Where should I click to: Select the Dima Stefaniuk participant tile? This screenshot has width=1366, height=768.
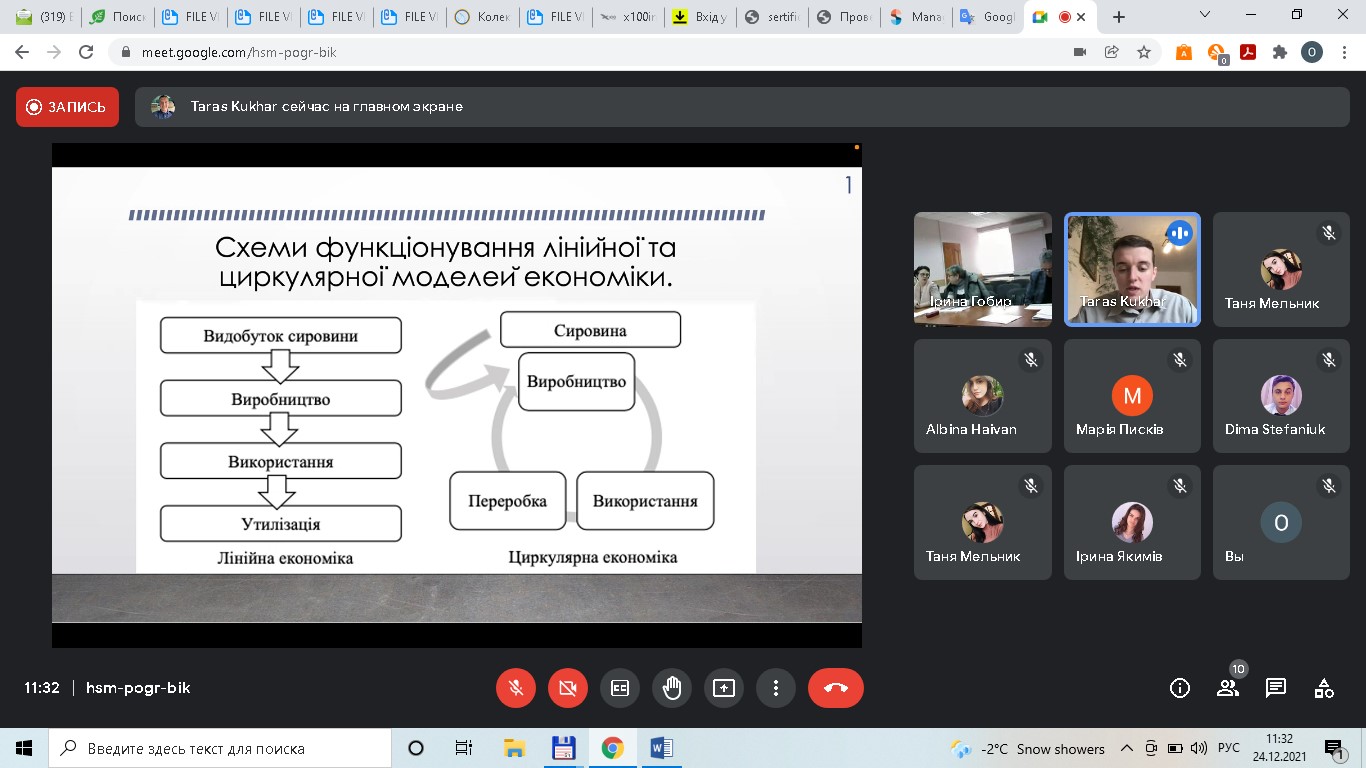coord(1281,396)
